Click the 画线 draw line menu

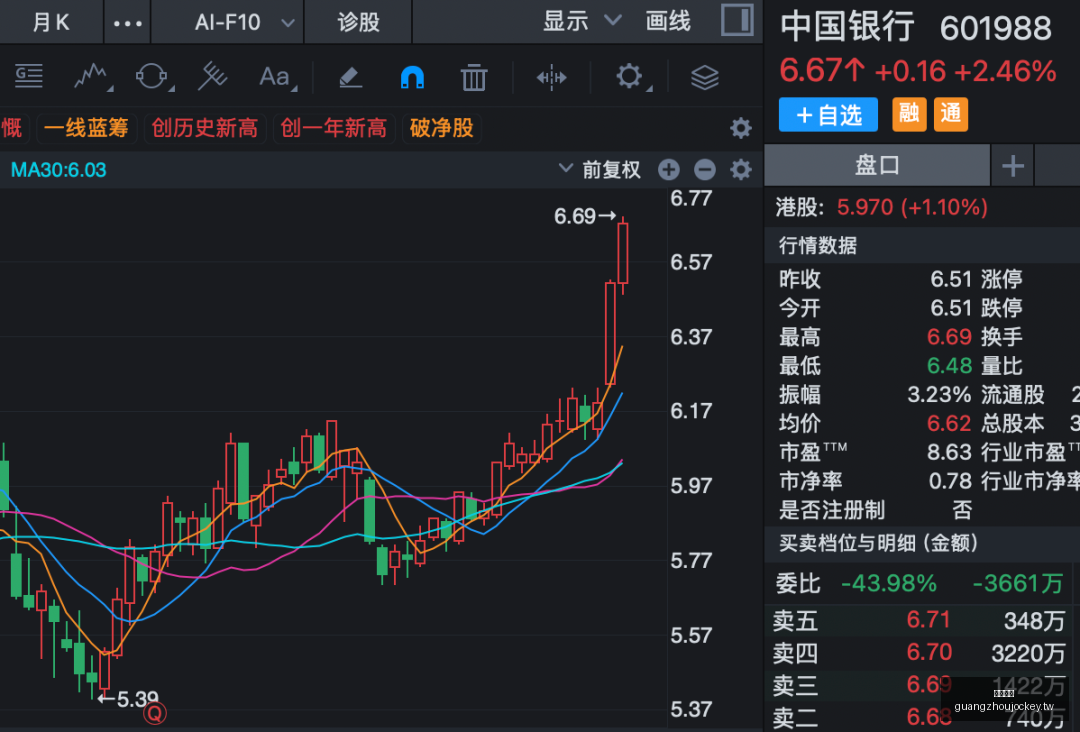tap(668, 21)
